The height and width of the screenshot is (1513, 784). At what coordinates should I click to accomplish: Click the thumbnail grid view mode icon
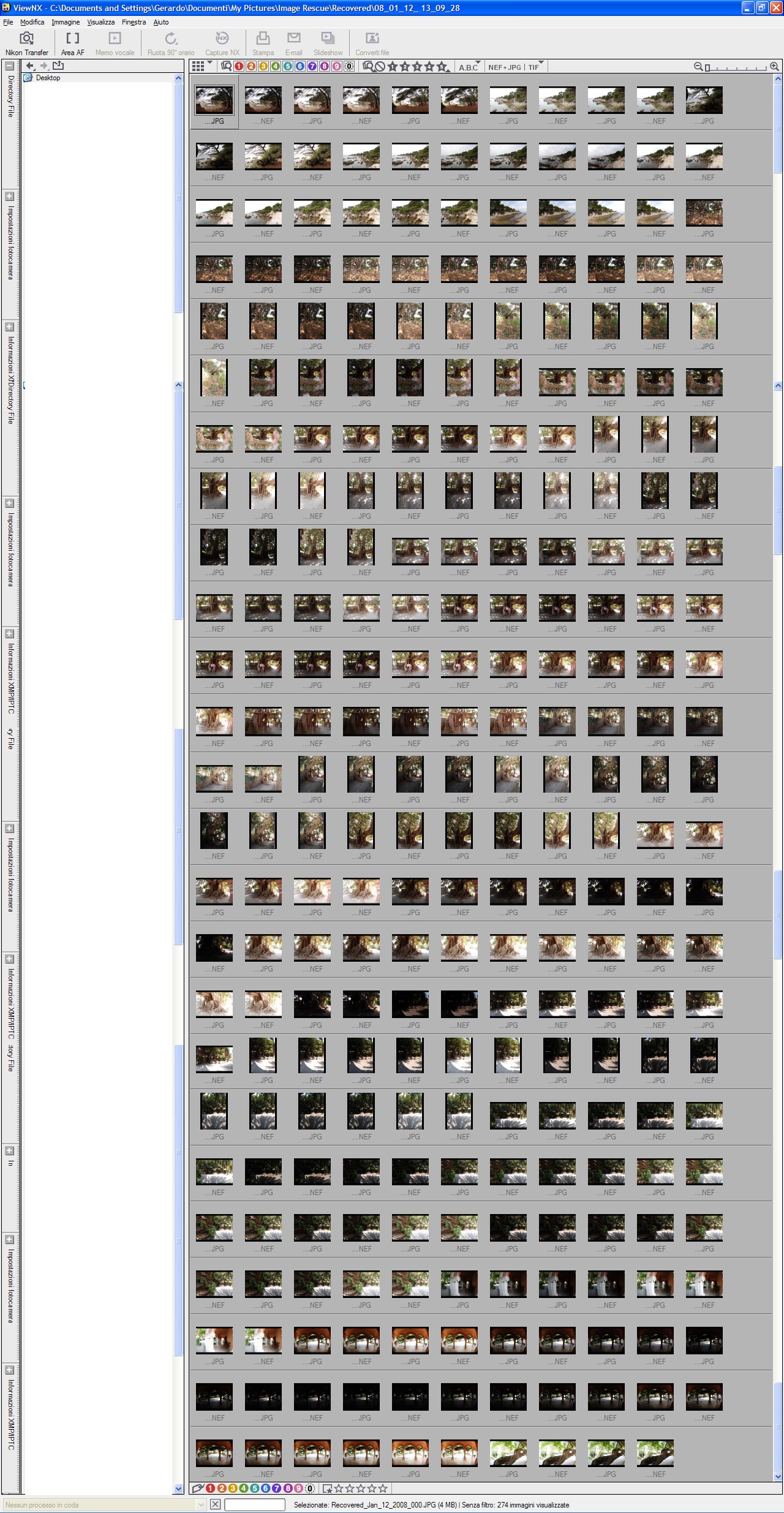click(198, 66)
